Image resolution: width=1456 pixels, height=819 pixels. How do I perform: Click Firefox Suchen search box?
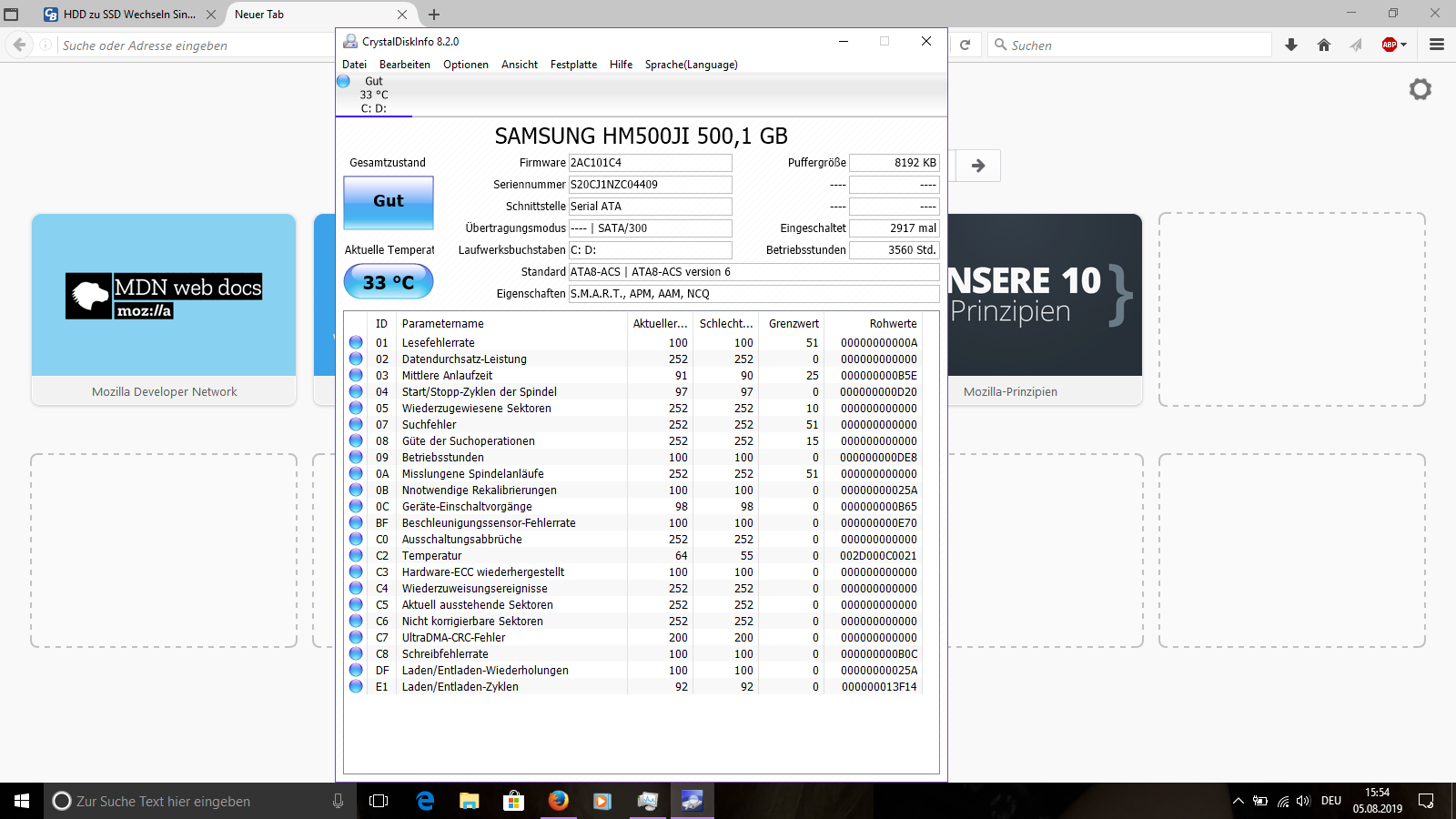pyautogui.click(x=1129, y=45)
